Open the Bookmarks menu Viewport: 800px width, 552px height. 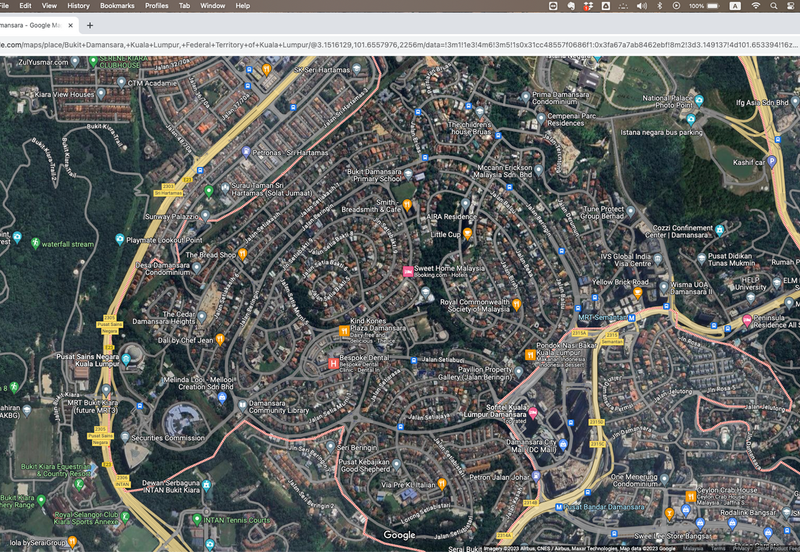click(x=117, y=6)
